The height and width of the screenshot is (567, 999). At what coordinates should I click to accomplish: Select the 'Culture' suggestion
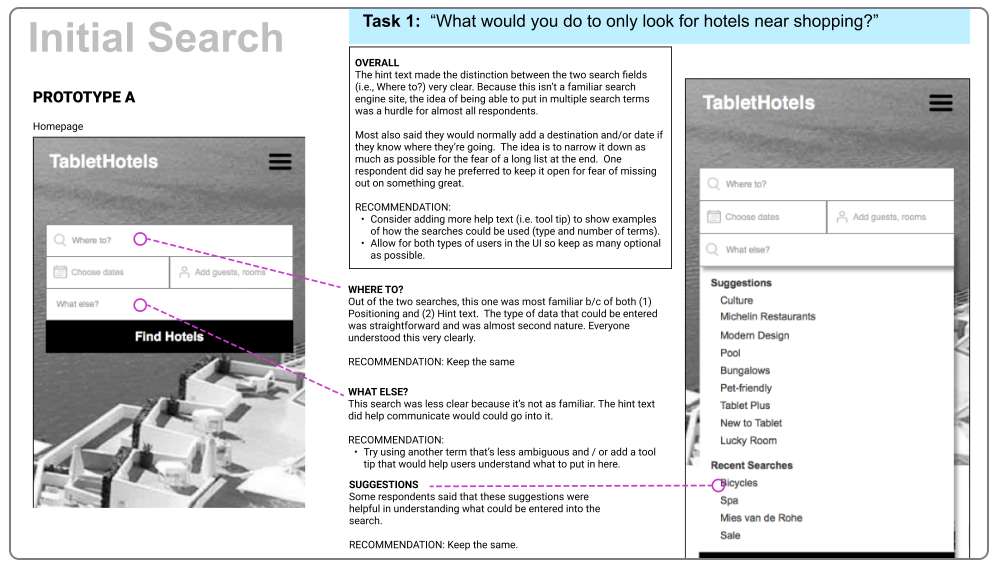[737, 300]
